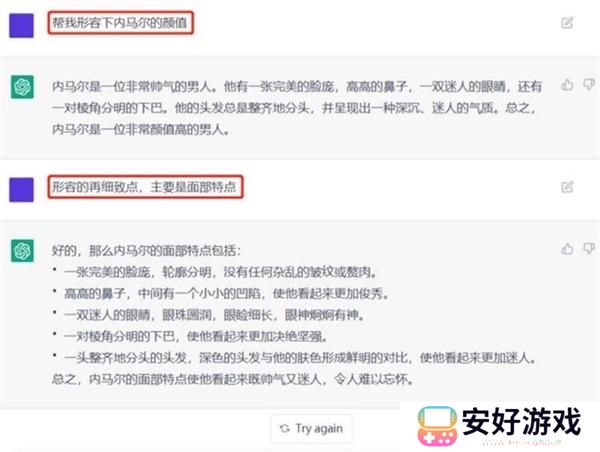Image resolution: width=600 pixels, height=452 pixels.
Task: Select the purple avatar next to "形容的再细致点"
Action: click(x=21, y=189)
